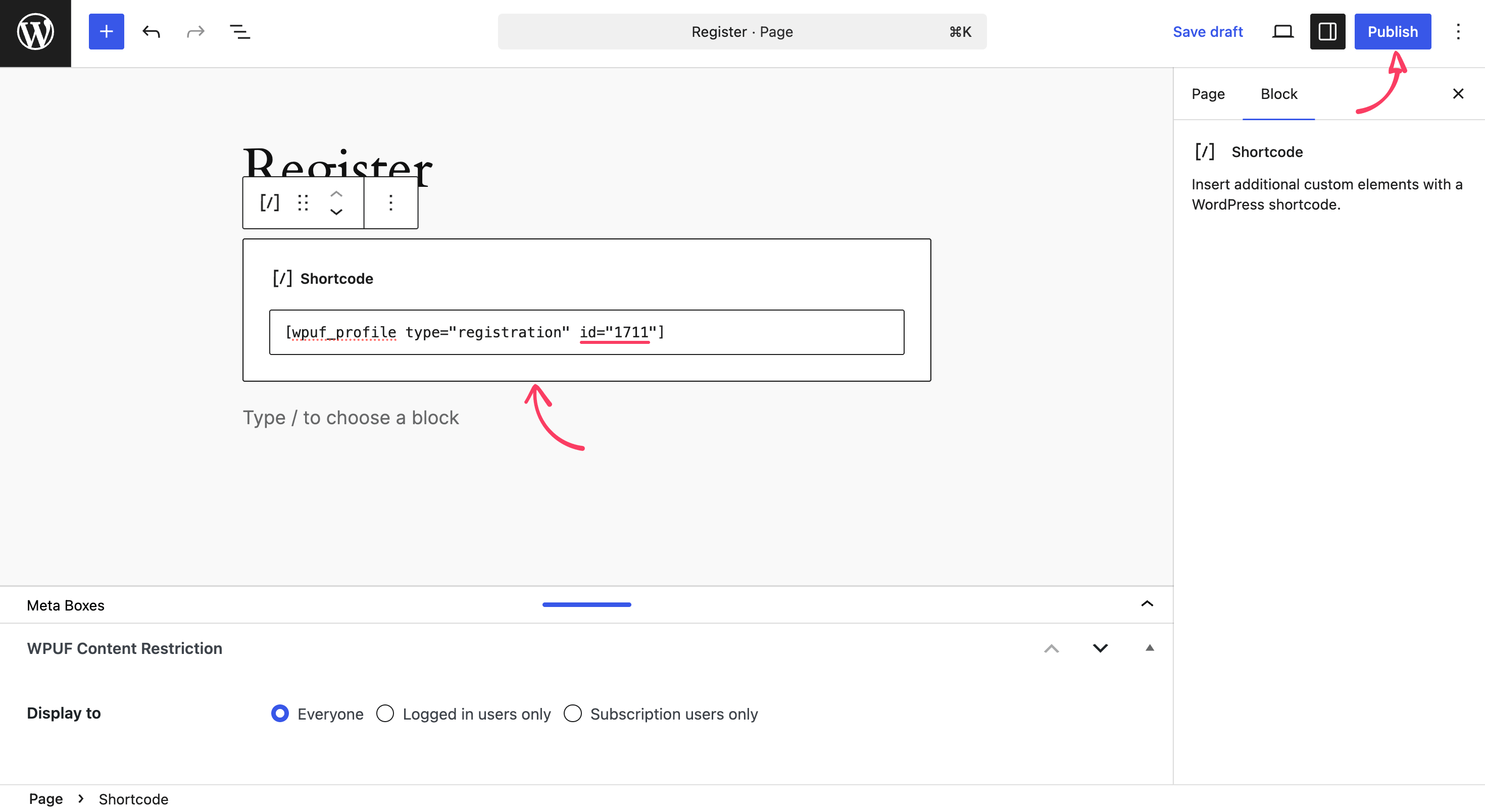Open the document overview list view

click(240, 32)
